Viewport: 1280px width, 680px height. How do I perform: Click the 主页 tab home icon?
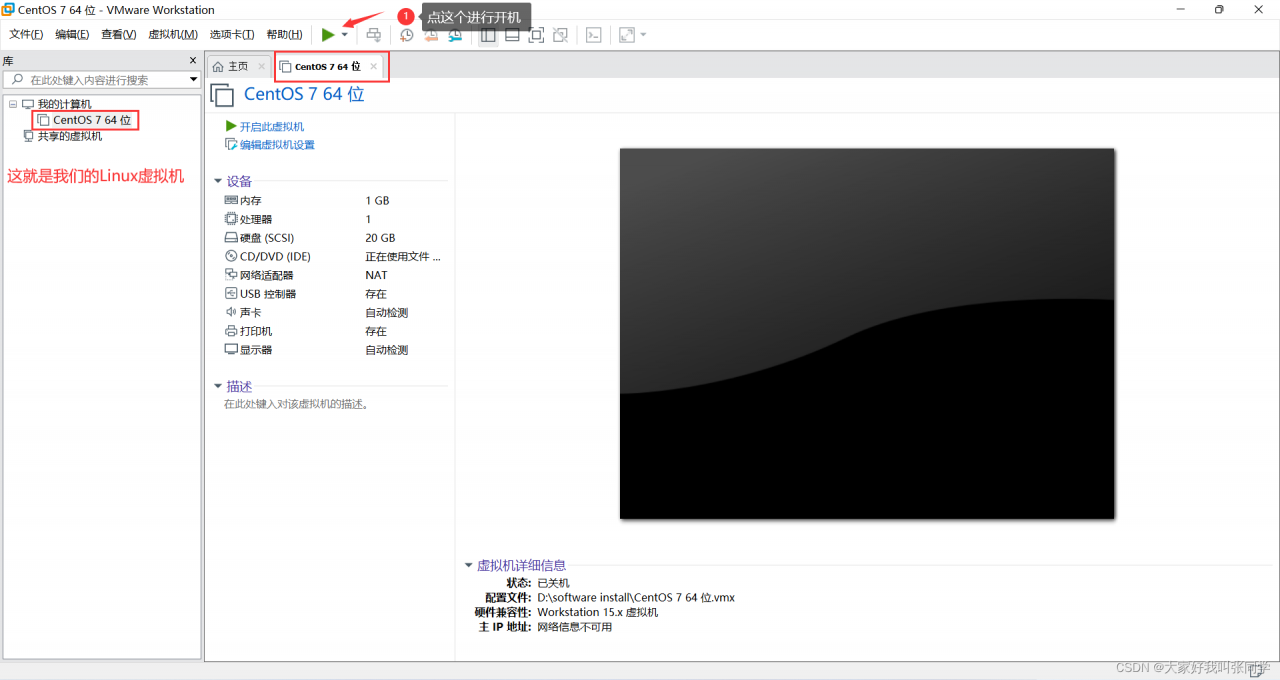coord(218,67)
